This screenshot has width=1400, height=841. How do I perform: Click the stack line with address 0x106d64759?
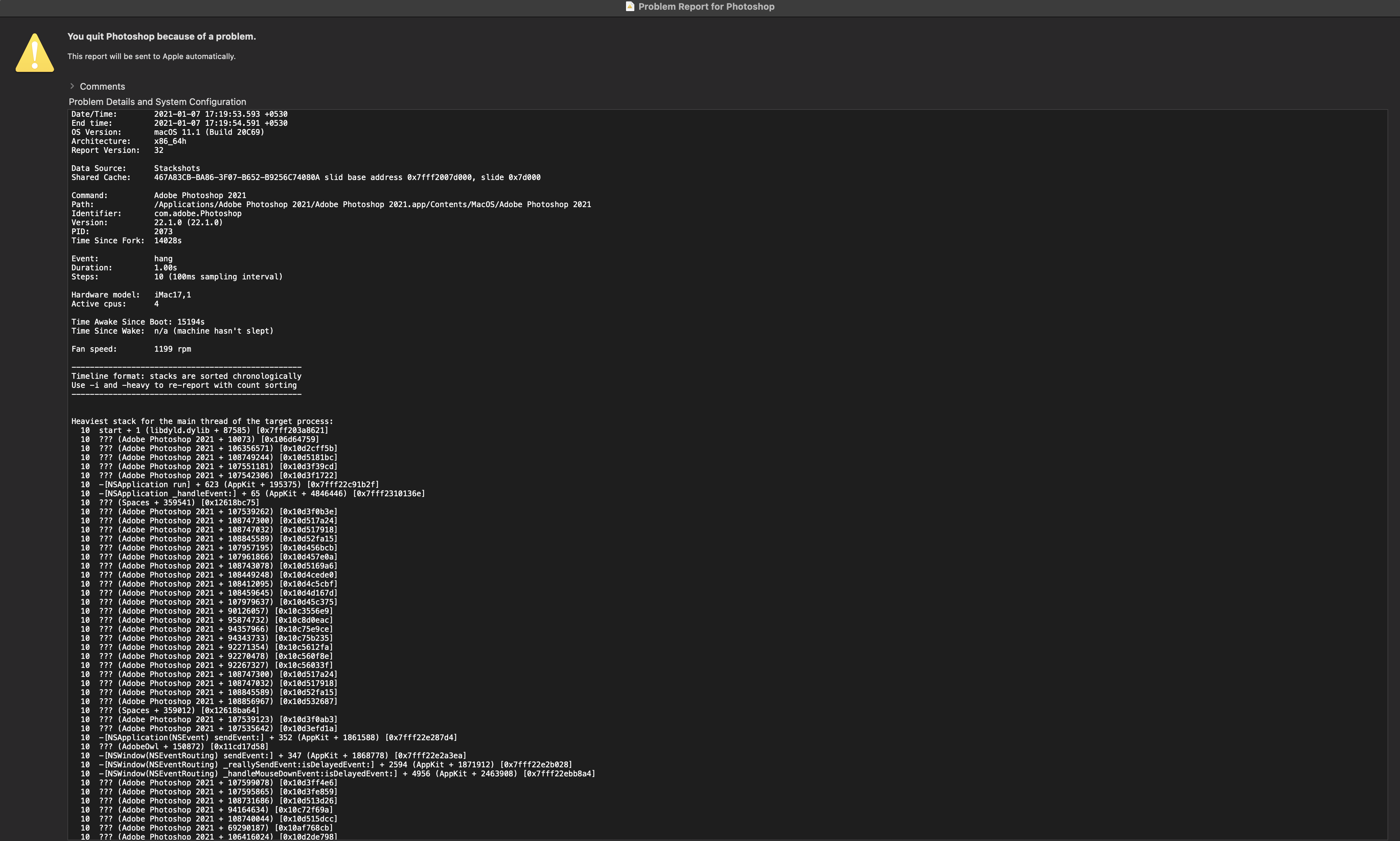coord(200,439)
